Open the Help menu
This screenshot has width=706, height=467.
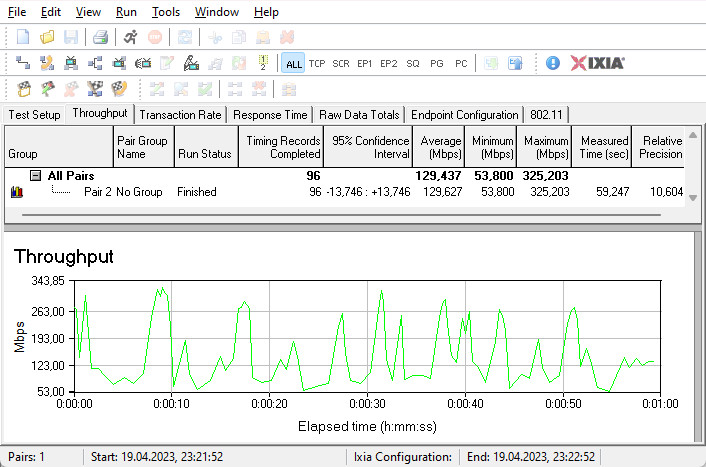click(266, 12)
